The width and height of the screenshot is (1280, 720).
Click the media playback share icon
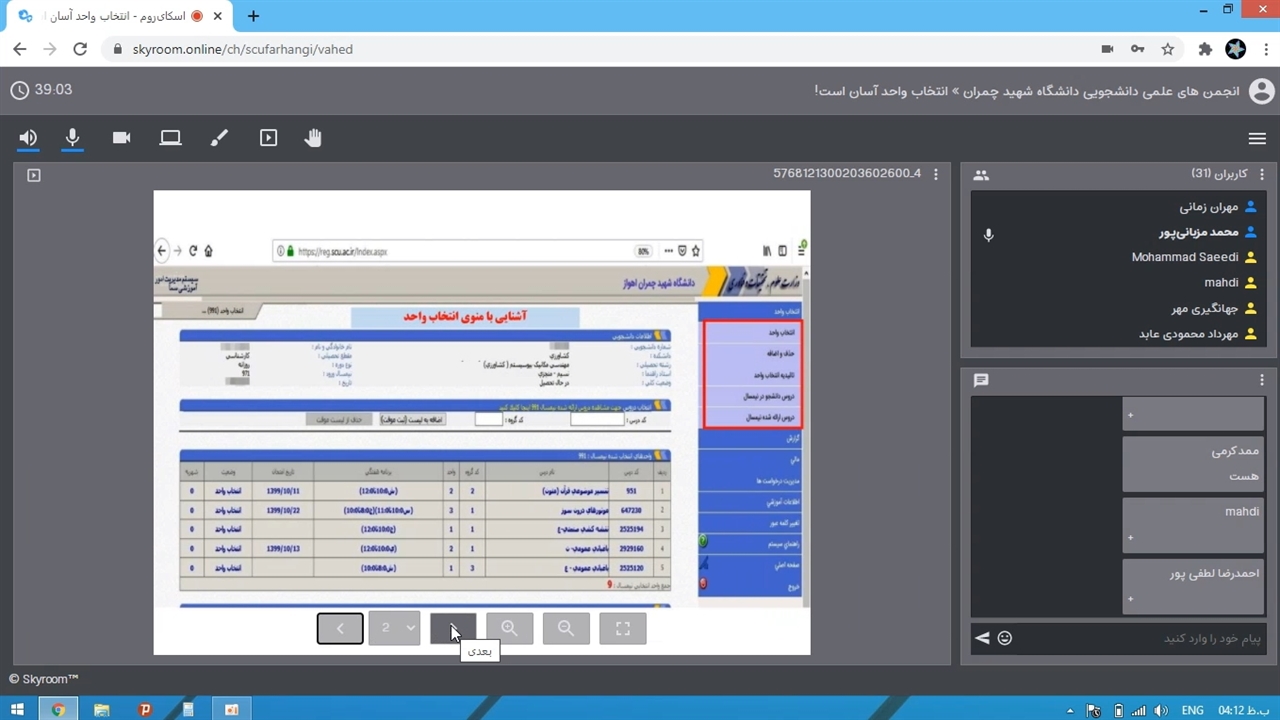point(268,138)
